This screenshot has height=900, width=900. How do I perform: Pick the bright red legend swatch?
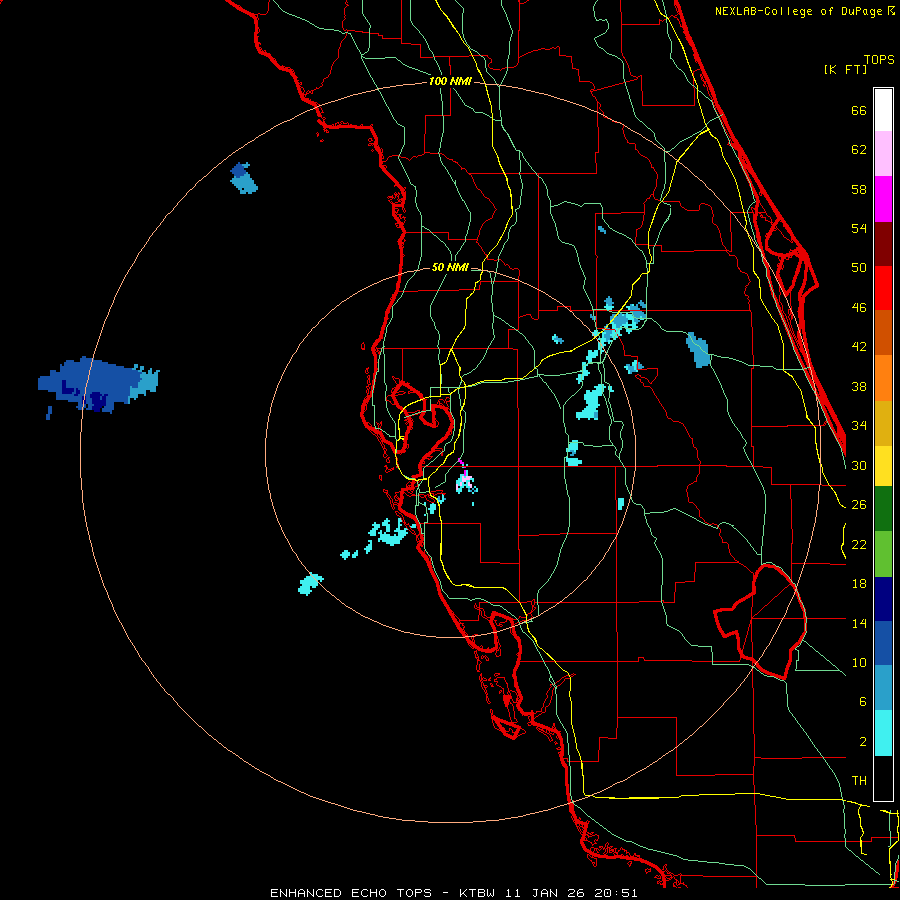pos(883,288)
